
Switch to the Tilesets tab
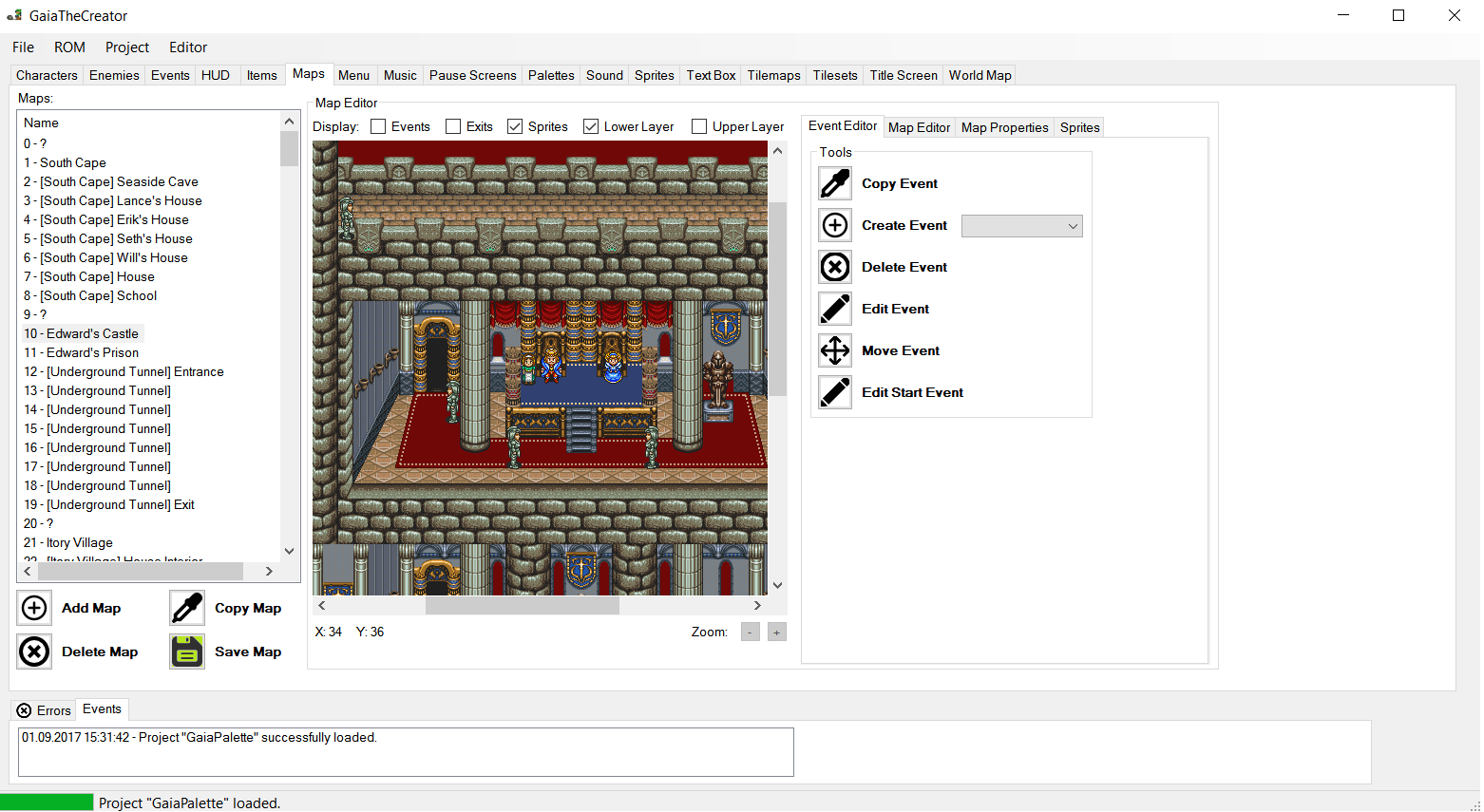[x=834, y=74]
